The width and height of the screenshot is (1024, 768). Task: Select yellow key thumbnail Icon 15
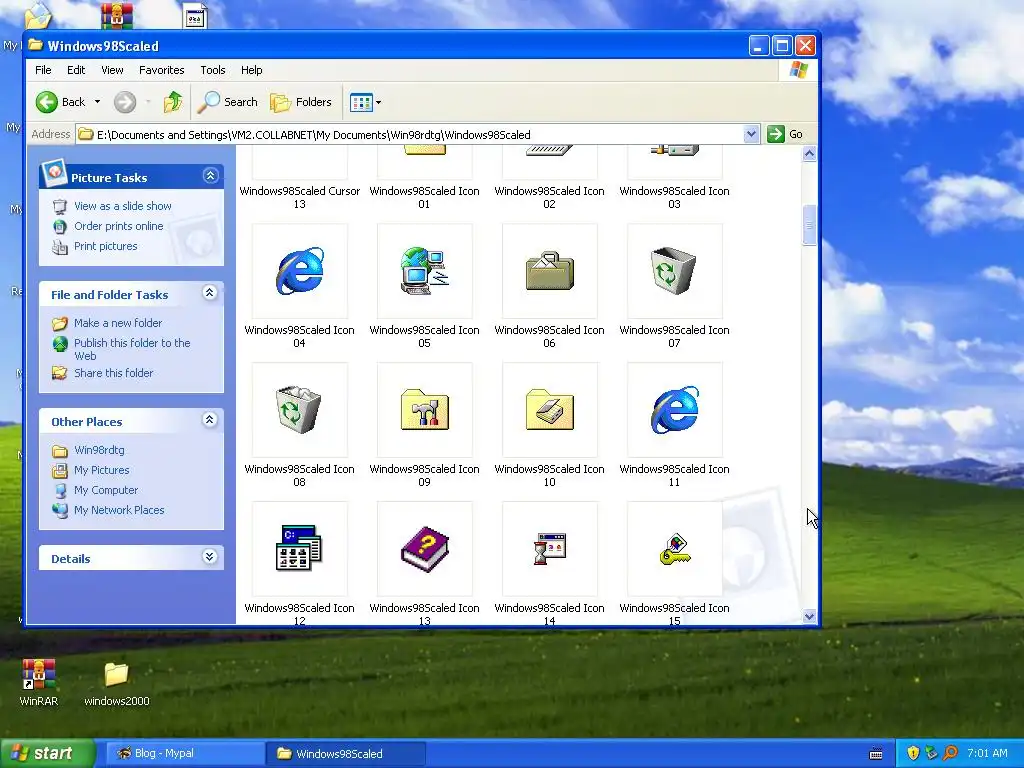point(675,549)
